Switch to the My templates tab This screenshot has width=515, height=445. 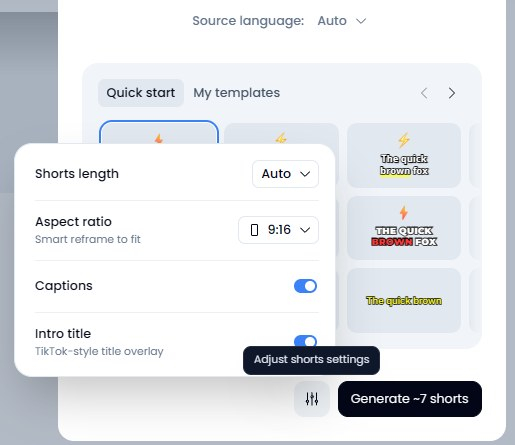[237, 93]
